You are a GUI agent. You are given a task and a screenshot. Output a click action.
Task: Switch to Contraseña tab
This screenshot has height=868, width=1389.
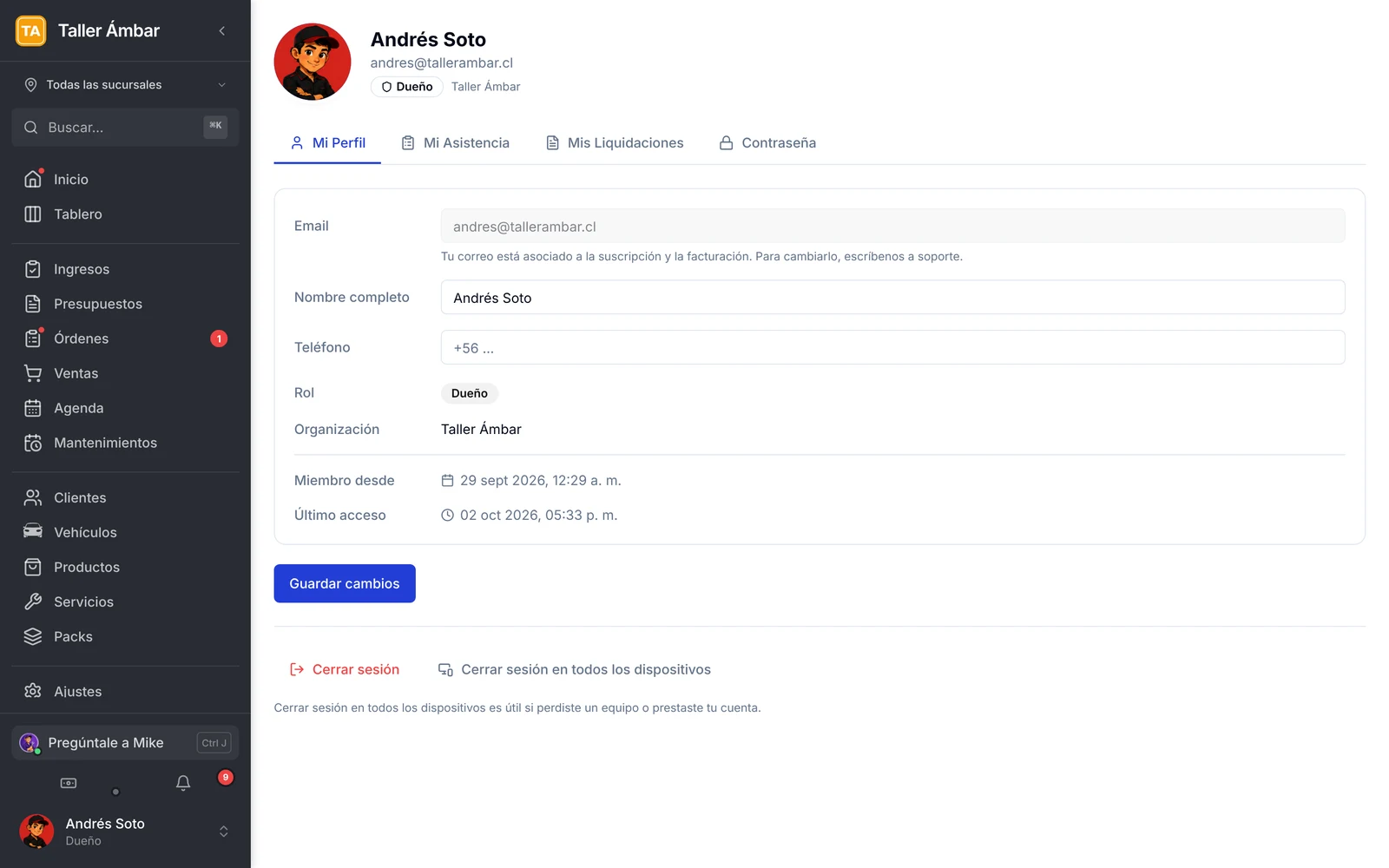[767, 142]
